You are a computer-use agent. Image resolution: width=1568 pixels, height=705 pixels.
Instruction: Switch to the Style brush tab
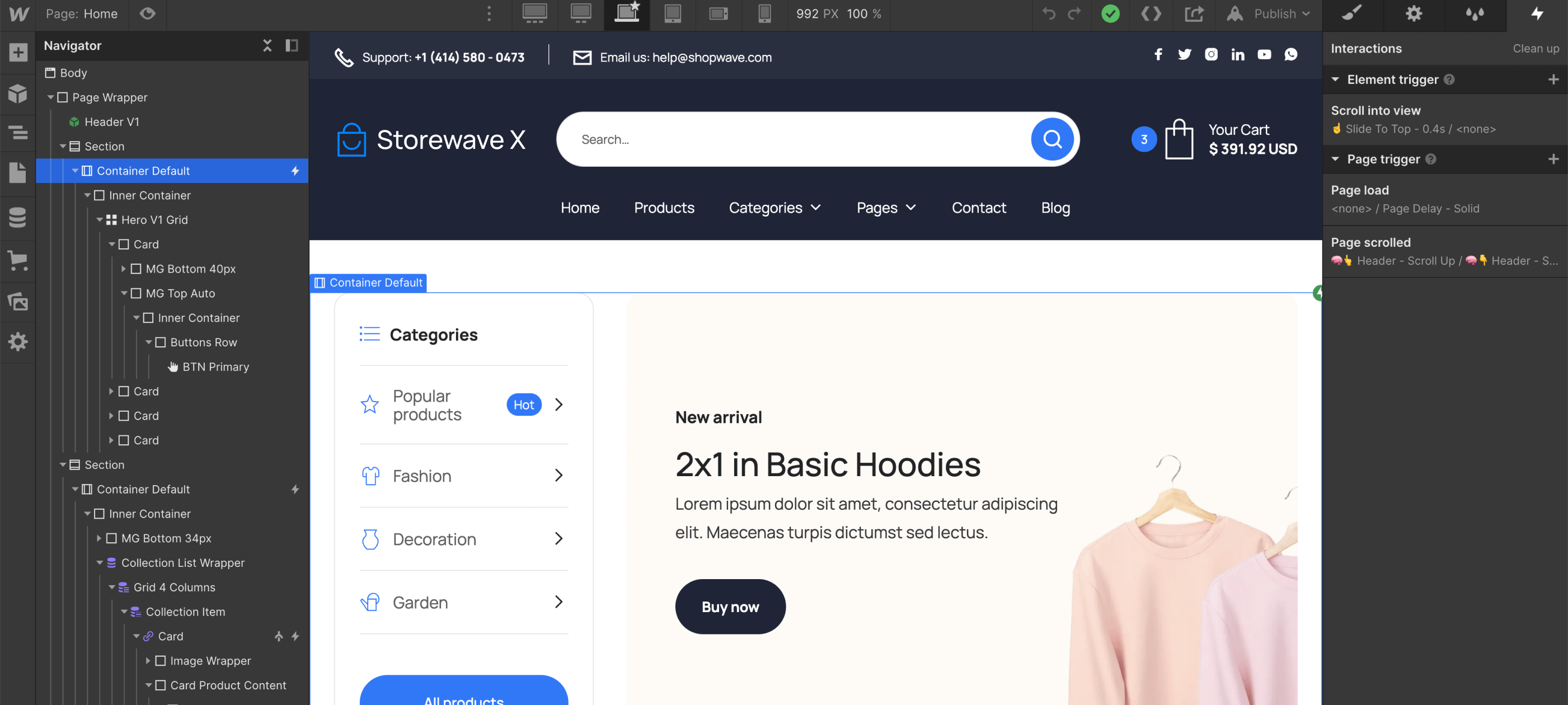click(1352, 13)
